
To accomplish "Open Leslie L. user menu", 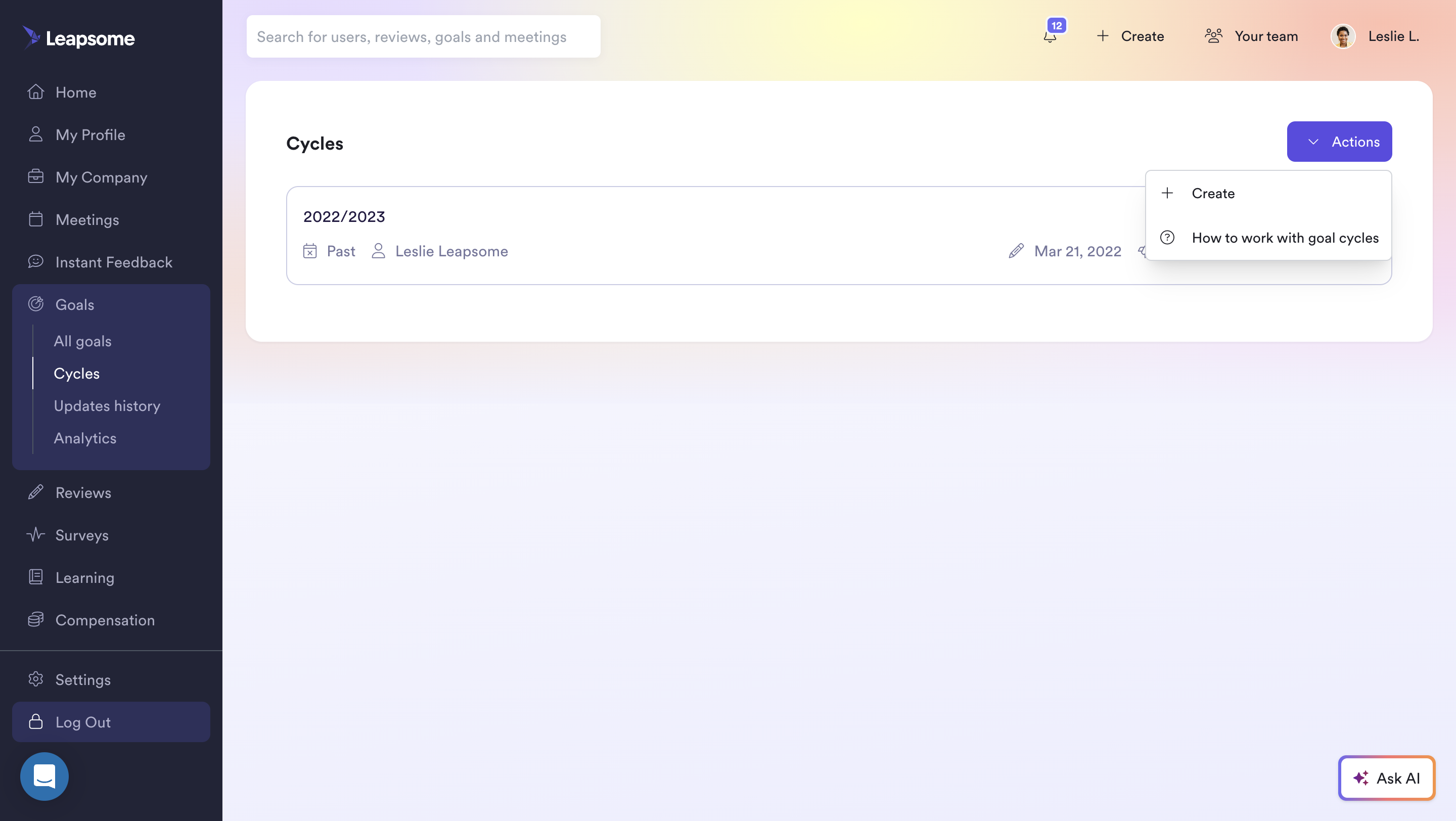I will click(1375, 36).
